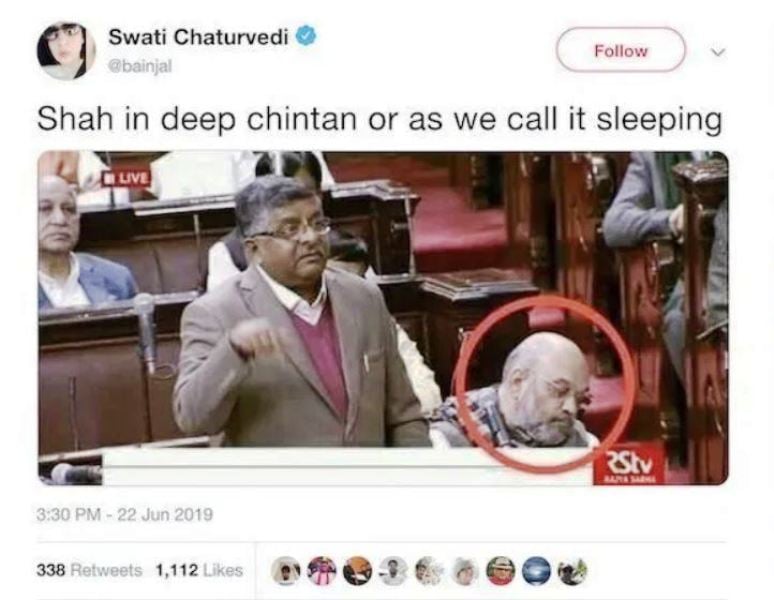Click the red LIVE badge on the video
This screenshot has width=774, height=600.
pos(125,178)
